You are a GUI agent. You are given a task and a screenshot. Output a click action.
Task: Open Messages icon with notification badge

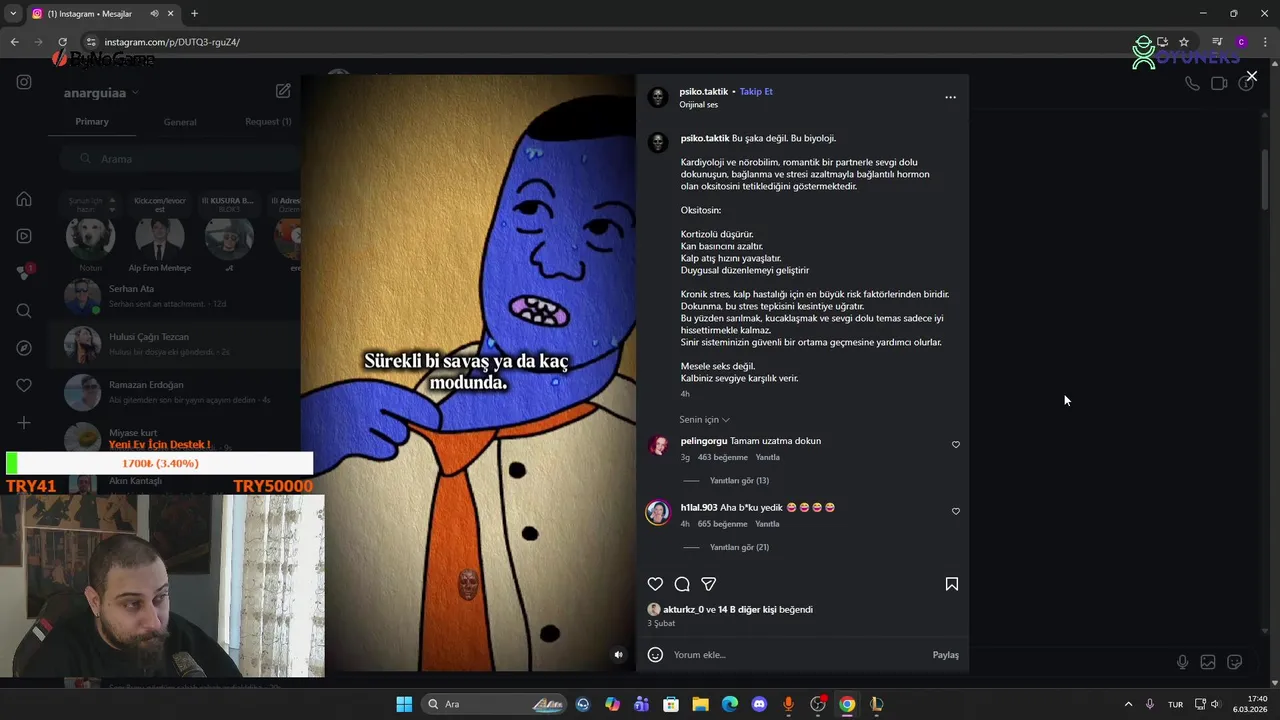[25, 272]
